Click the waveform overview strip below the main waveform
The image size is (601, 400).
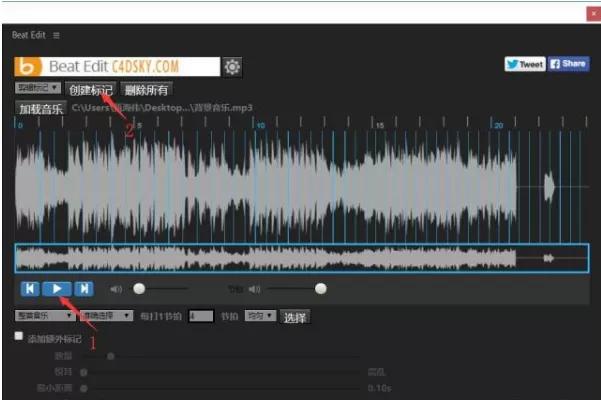[x=302, y=258]
